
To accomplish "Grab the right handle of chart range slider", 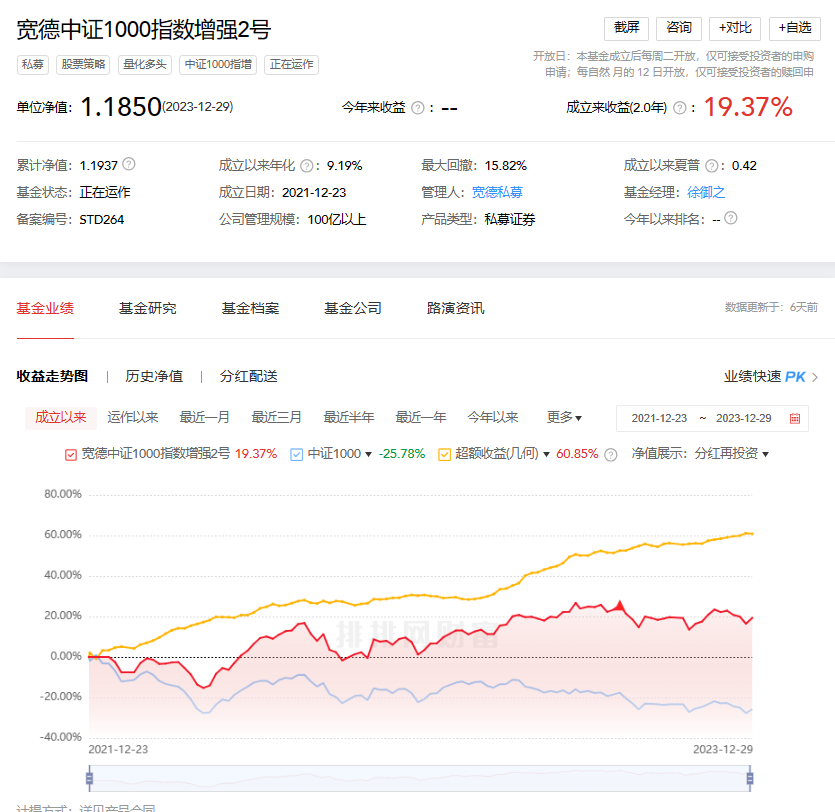I will click(750, 778).
